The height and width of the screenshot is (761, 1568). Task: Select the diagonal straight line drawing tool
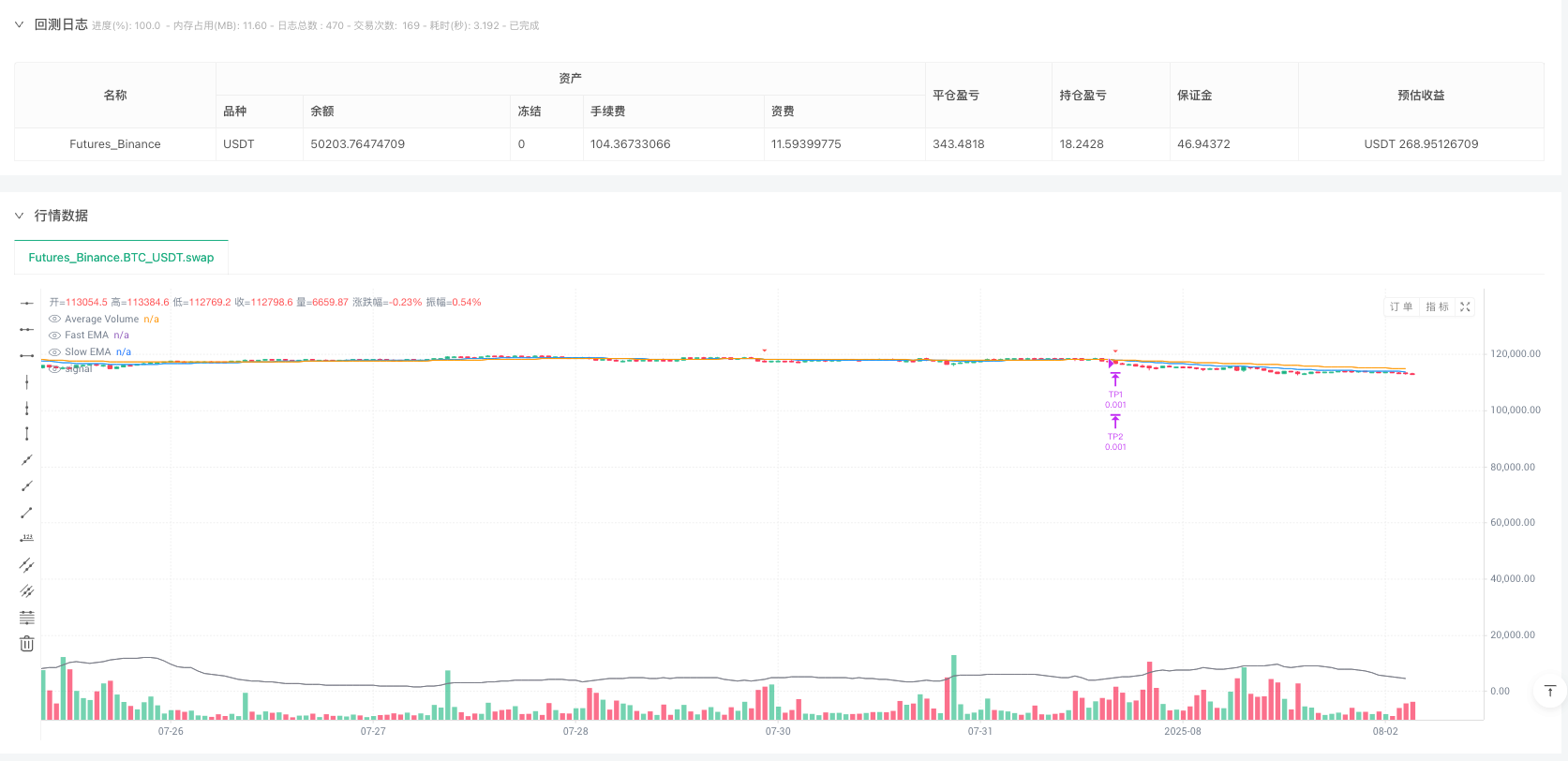[x=26, y=459]
